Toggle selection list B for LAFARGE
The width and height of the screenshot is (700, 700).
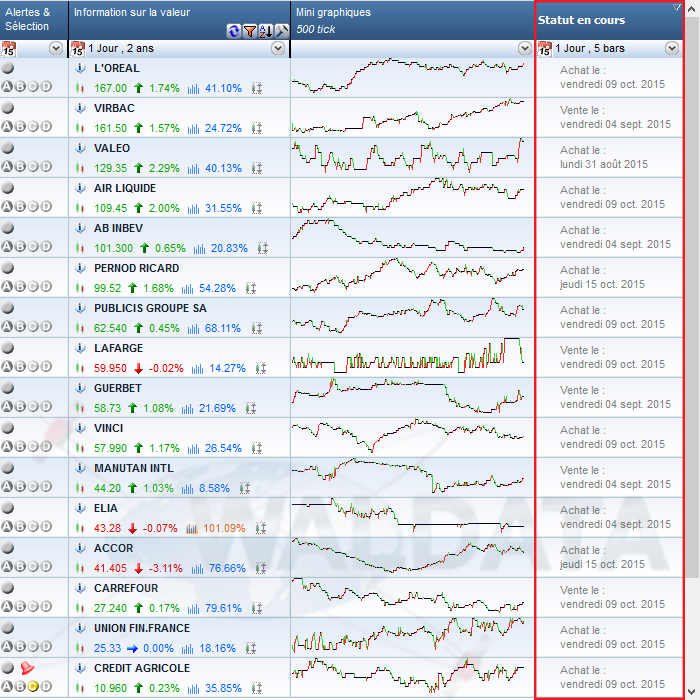(20, 367)
